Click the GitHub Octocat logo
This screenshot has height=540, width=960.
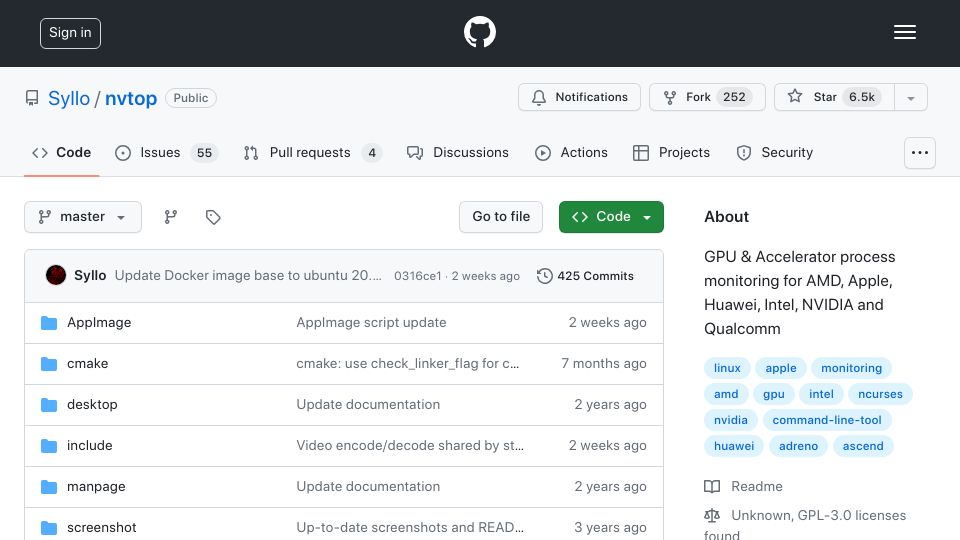479,32
